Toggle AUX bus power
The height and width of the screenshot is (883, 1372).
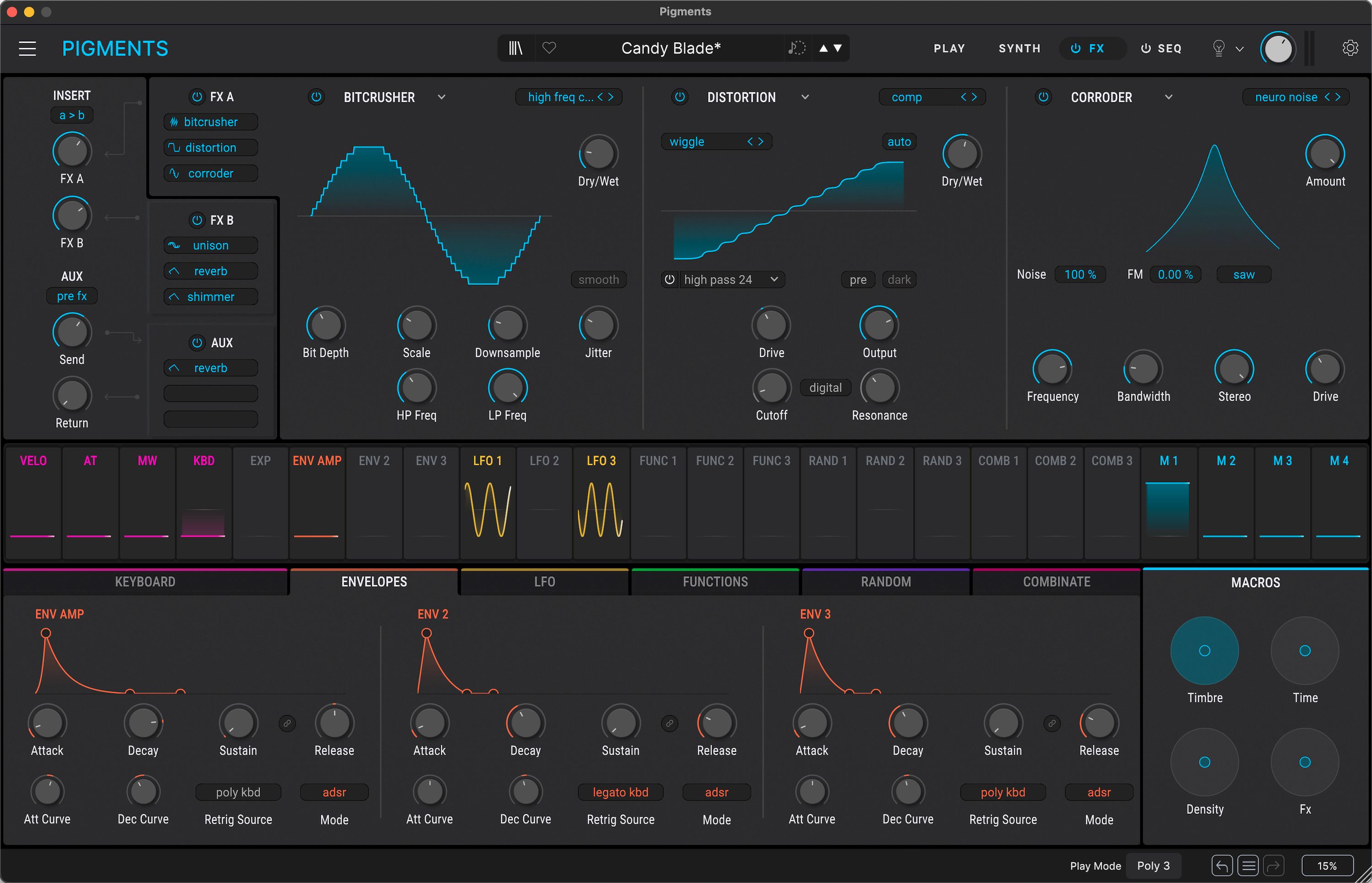pos(197,343)
